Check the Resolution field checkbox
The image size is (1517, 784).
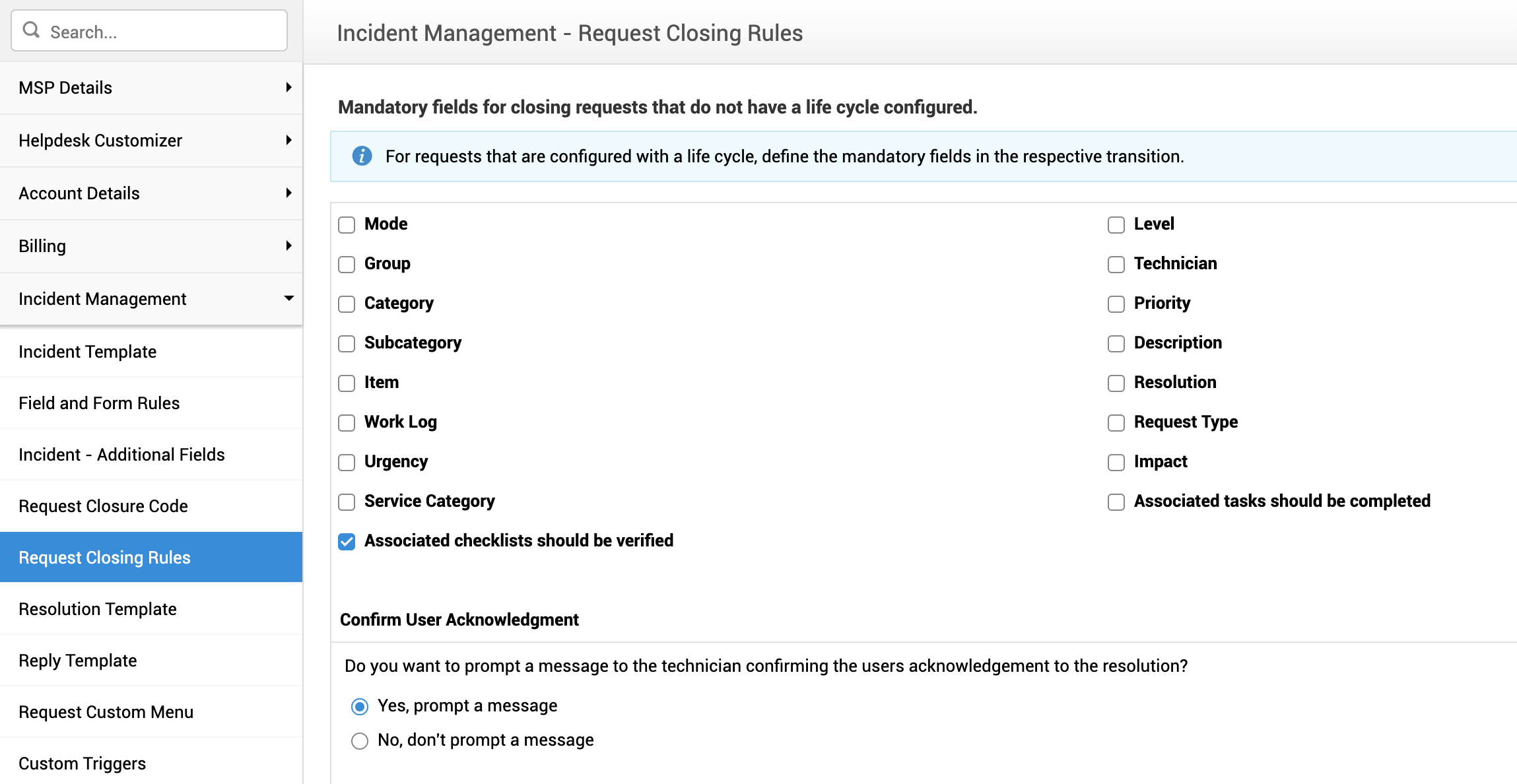1116,383
